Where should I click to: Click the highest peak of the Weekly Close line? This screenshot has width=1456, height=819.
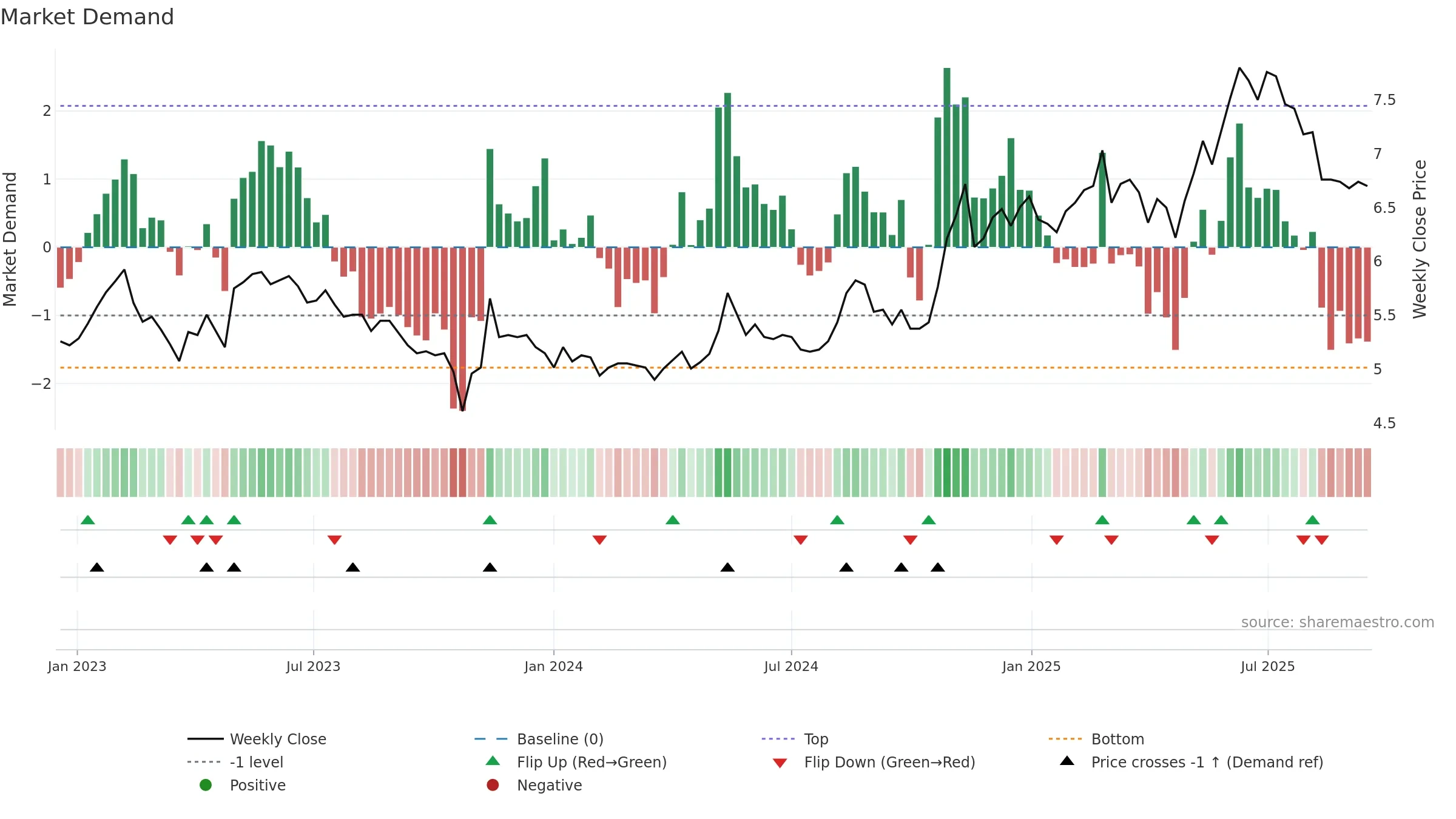1239,68
